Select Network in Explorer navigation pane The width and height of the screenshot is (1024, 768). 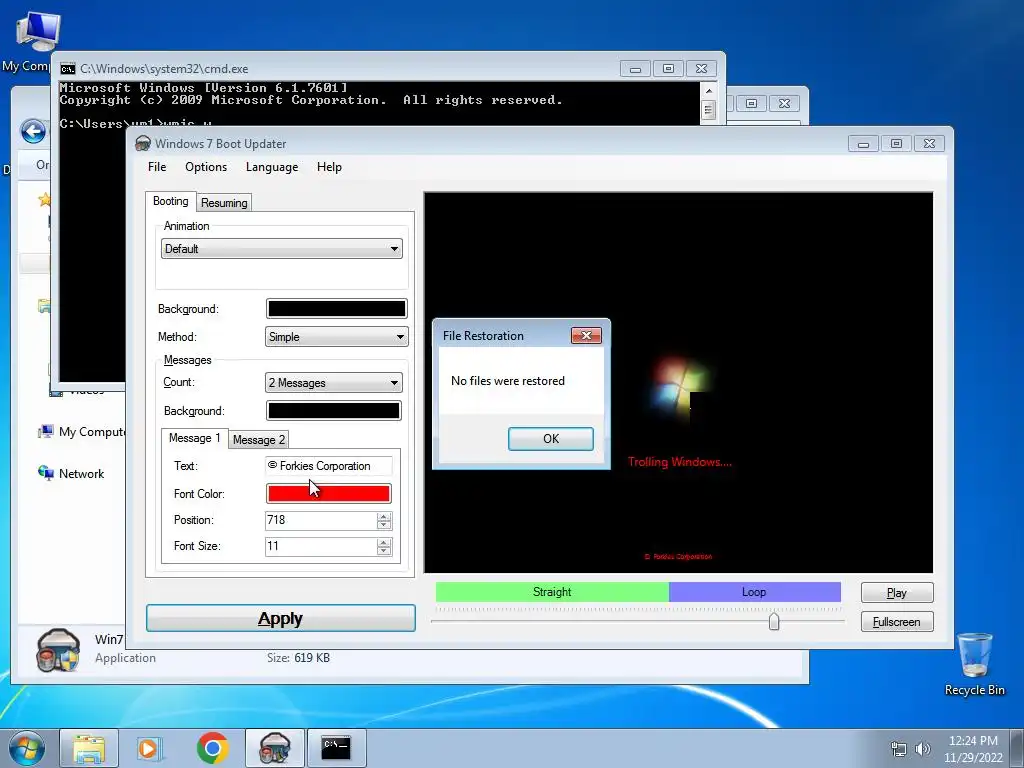pos(71,473)
